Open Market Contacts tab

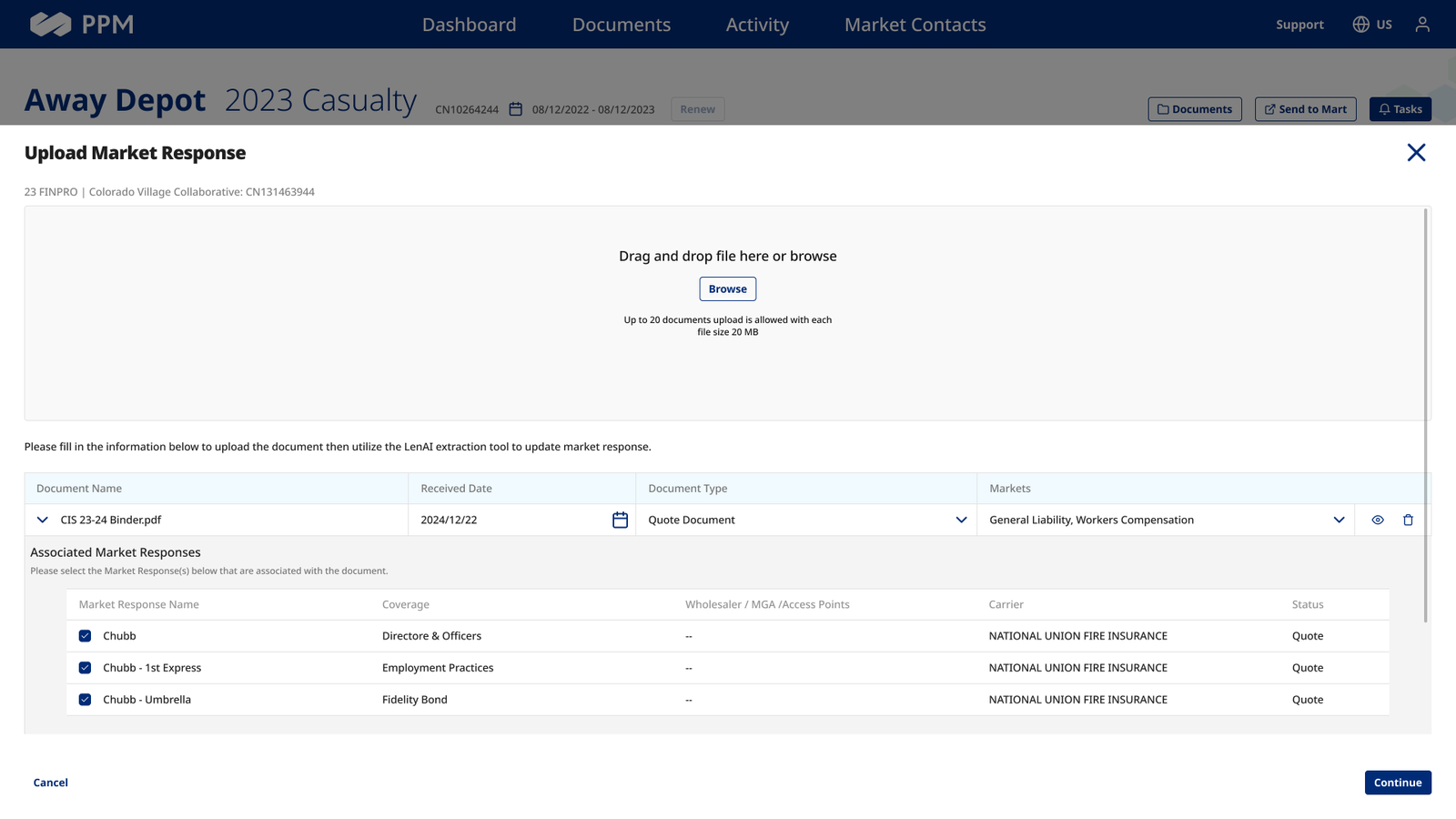point(915,25)
